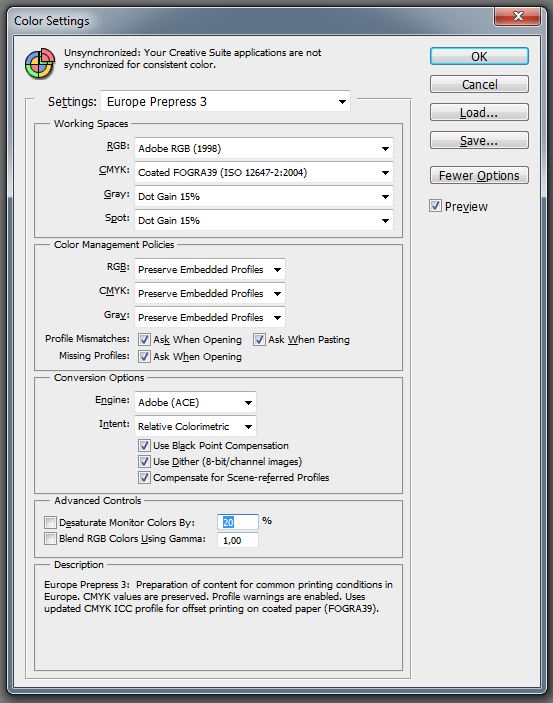Cancel the Color Settings dialog

coord(479,84)
